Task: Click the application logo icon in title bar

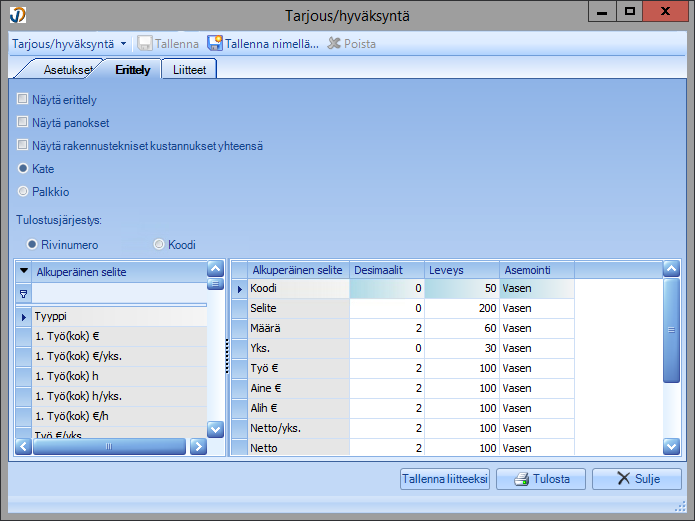Action: (17, 14)
